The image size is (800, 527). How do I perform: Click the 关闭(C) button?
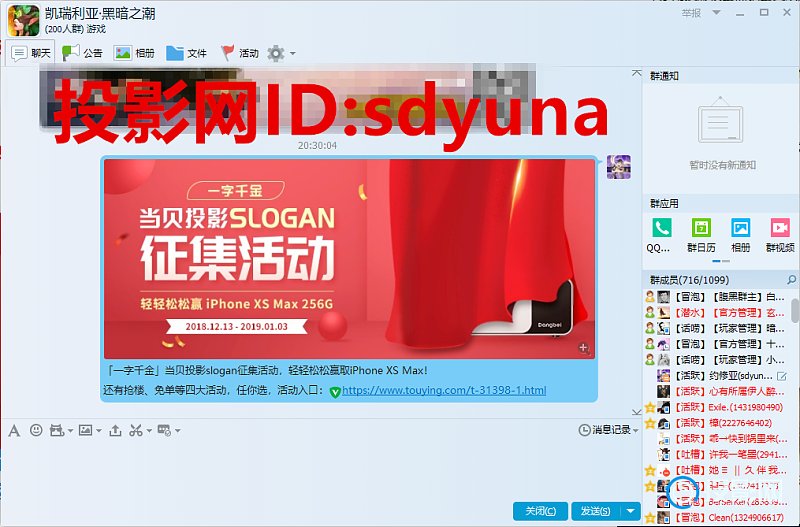click(x=540, y=511)
